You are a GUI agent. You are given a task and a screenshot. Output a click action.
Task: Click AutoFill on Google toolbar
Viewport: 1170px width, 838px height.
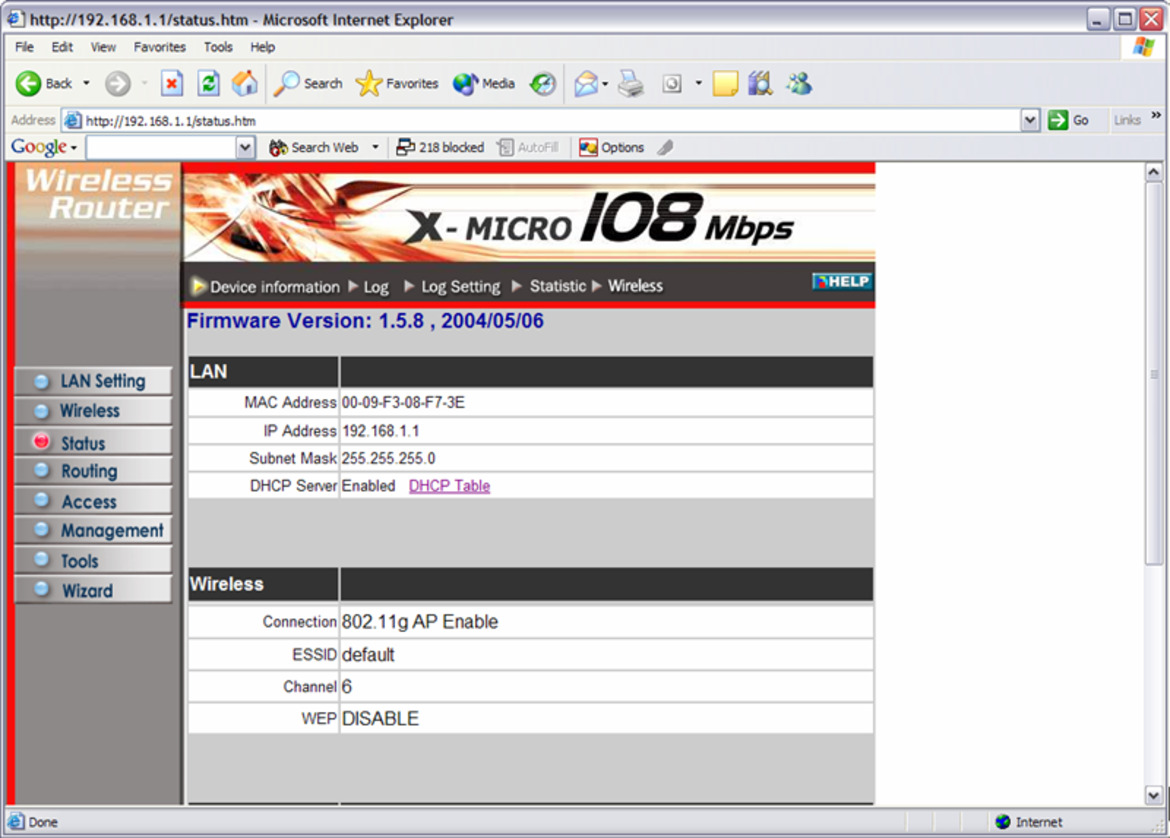528,148
